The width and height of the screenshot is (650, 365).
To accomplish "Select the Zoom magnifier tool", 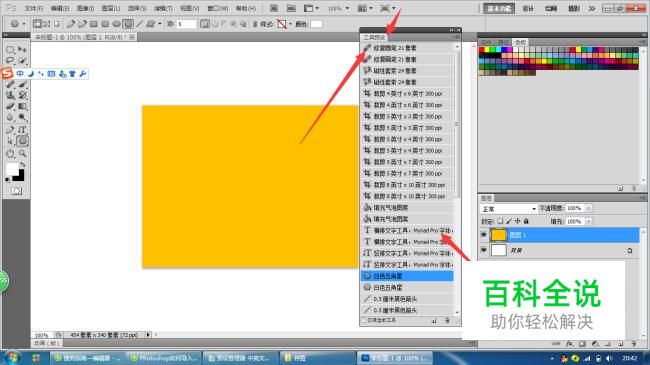I will coord(22,154).
